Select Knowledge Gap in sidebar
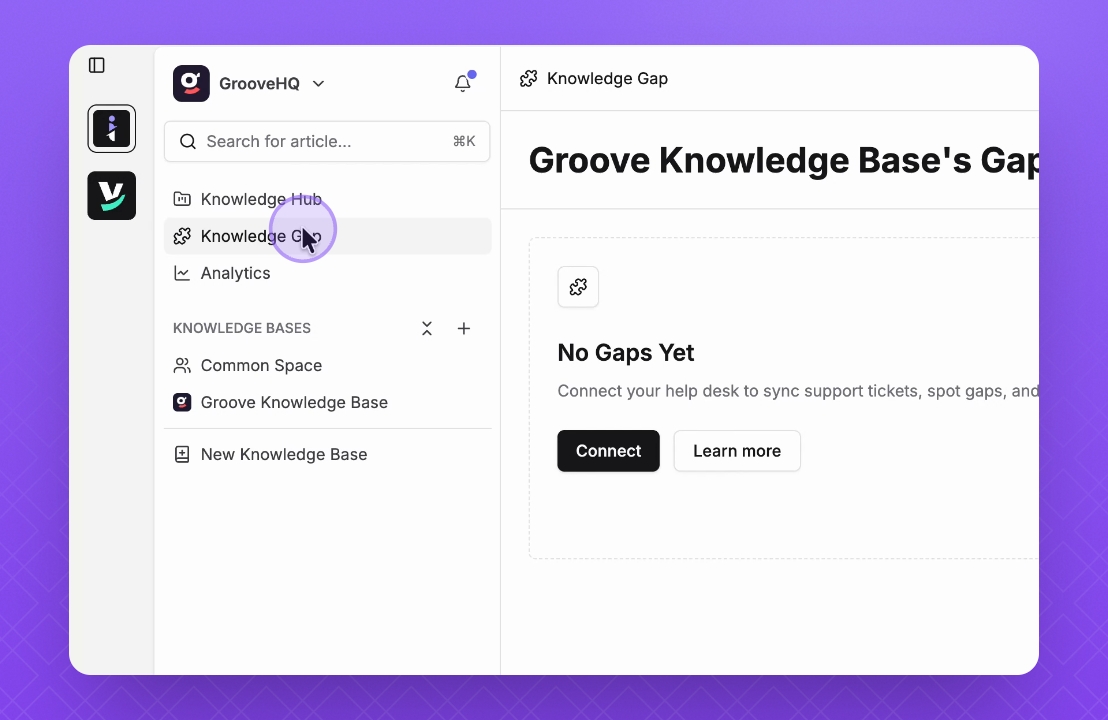This screenshot has width=1108, height=720. point(327,236)
